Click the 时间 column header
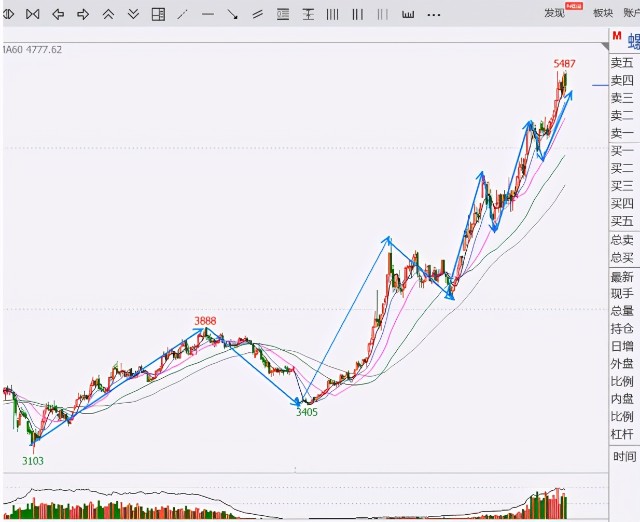This screenshot has width=640, height=522. tap(624, 456)
